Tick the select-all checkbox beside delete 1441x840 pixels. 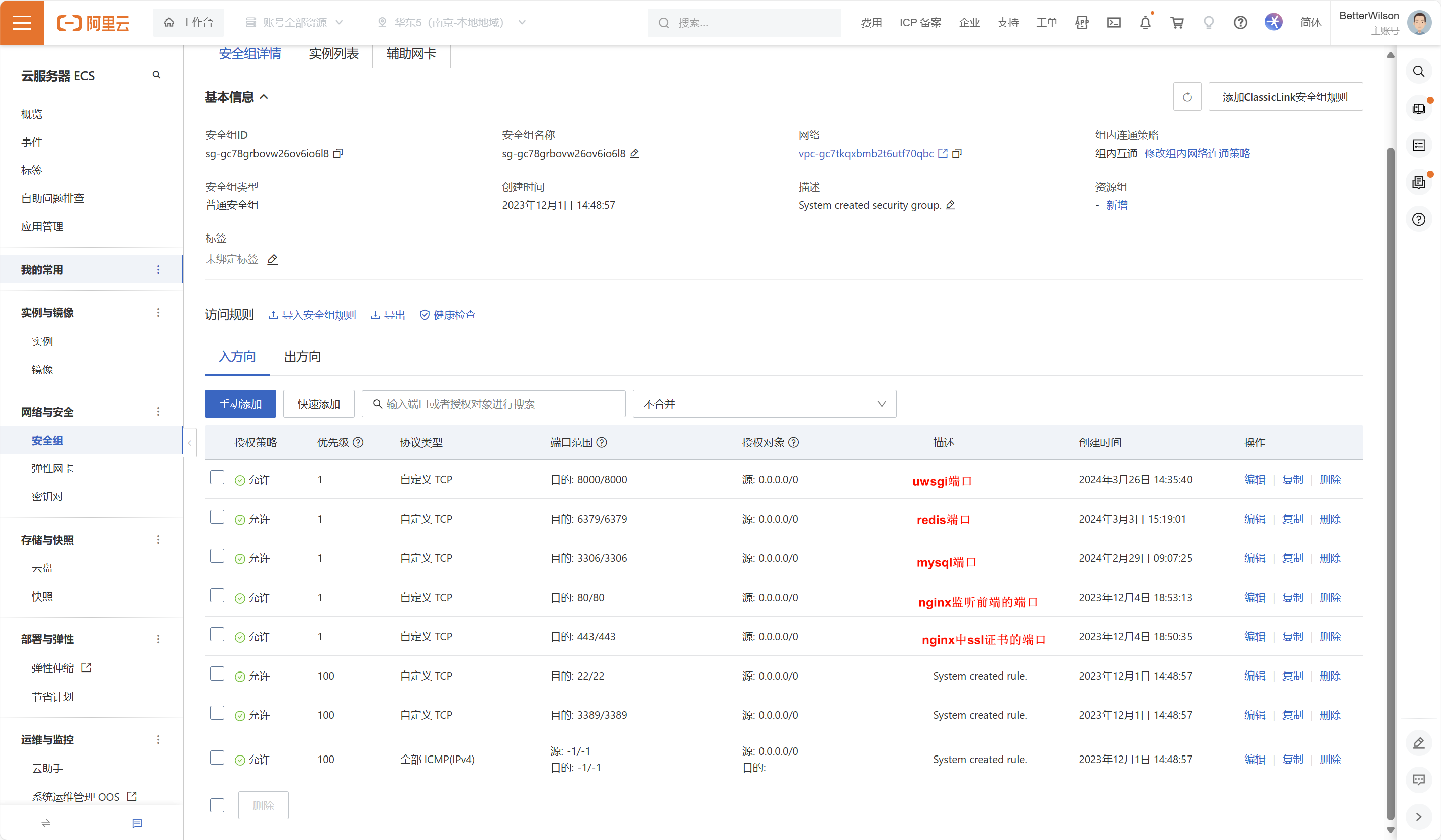(217, 805)
